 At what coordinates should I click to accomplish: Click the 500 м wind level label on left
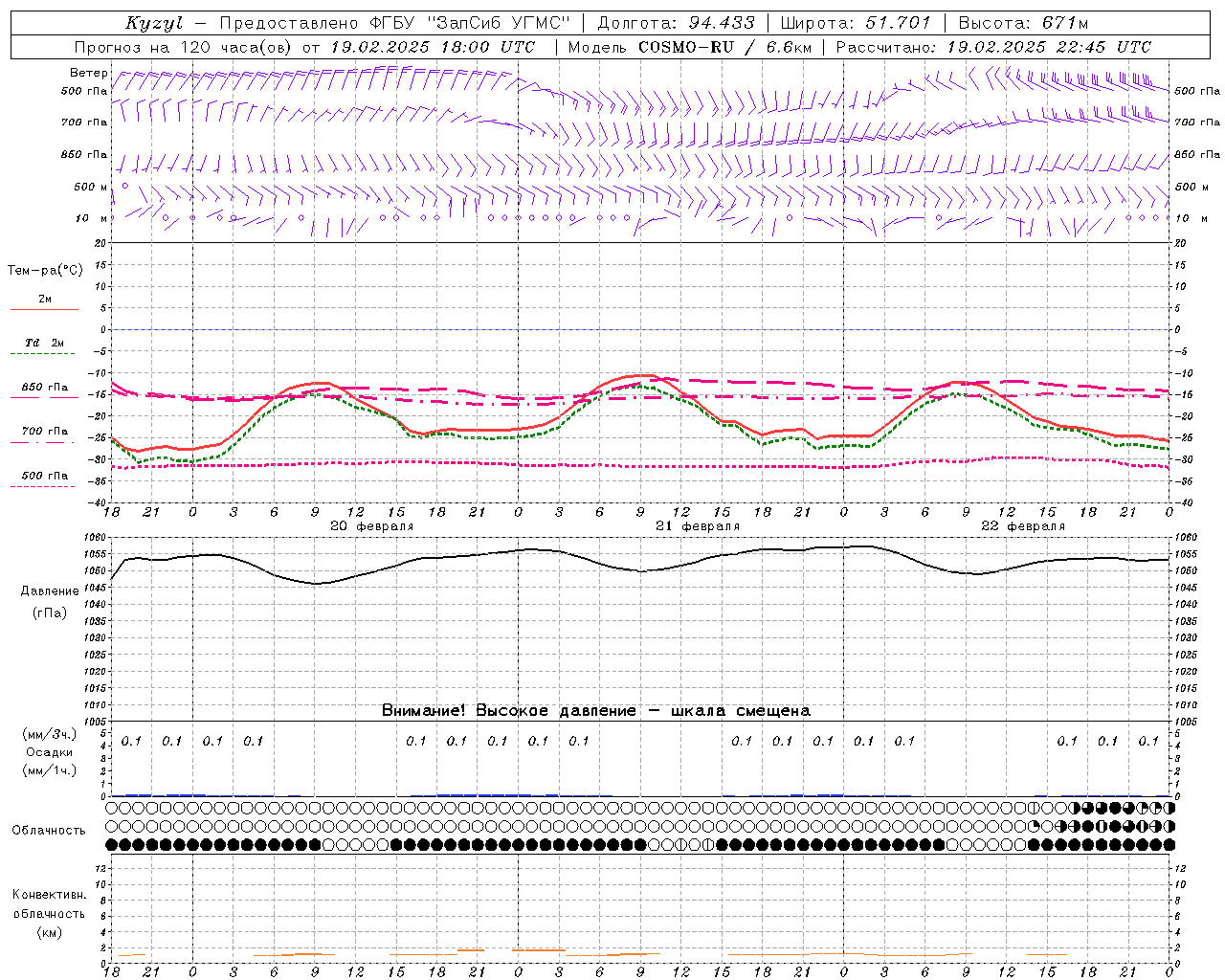tap(91, 187)
